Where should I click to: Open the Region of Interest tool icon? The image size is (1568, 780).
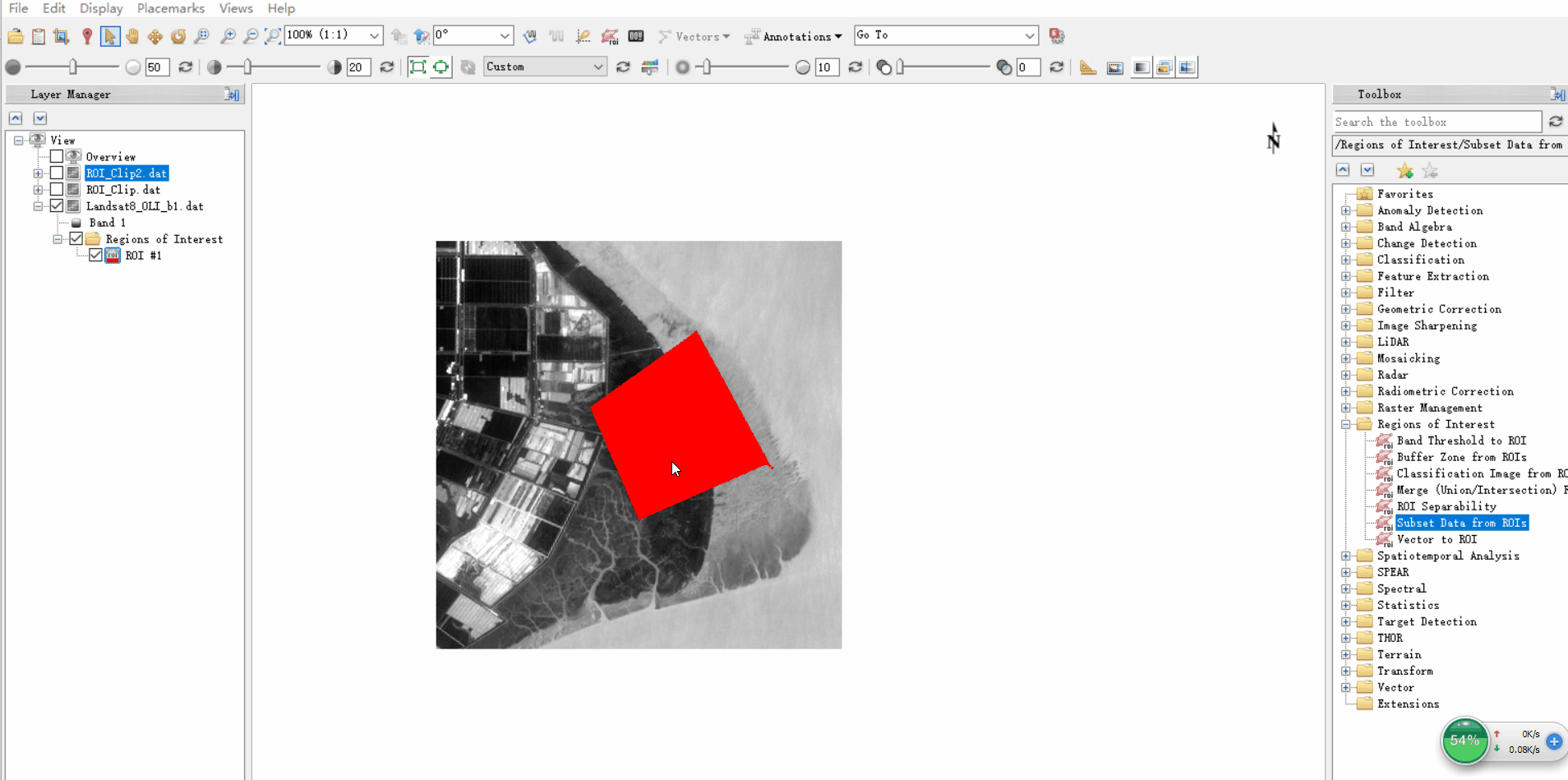point(609,36)
